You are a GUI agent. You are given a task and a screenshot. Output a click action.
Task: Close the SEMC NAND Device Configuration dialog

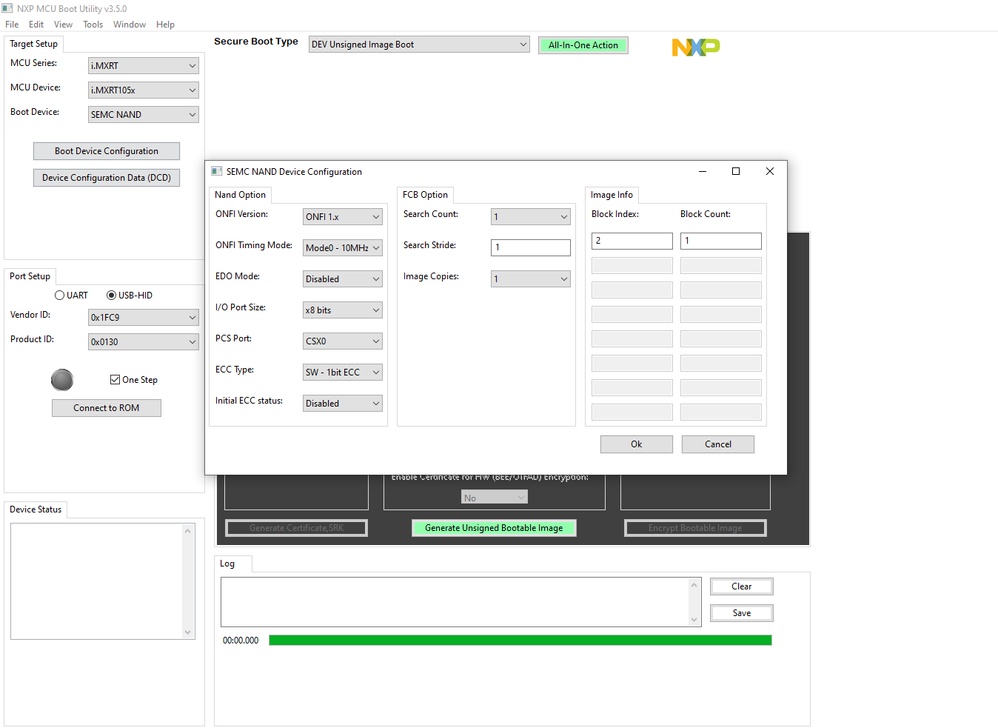pos(770,171)
